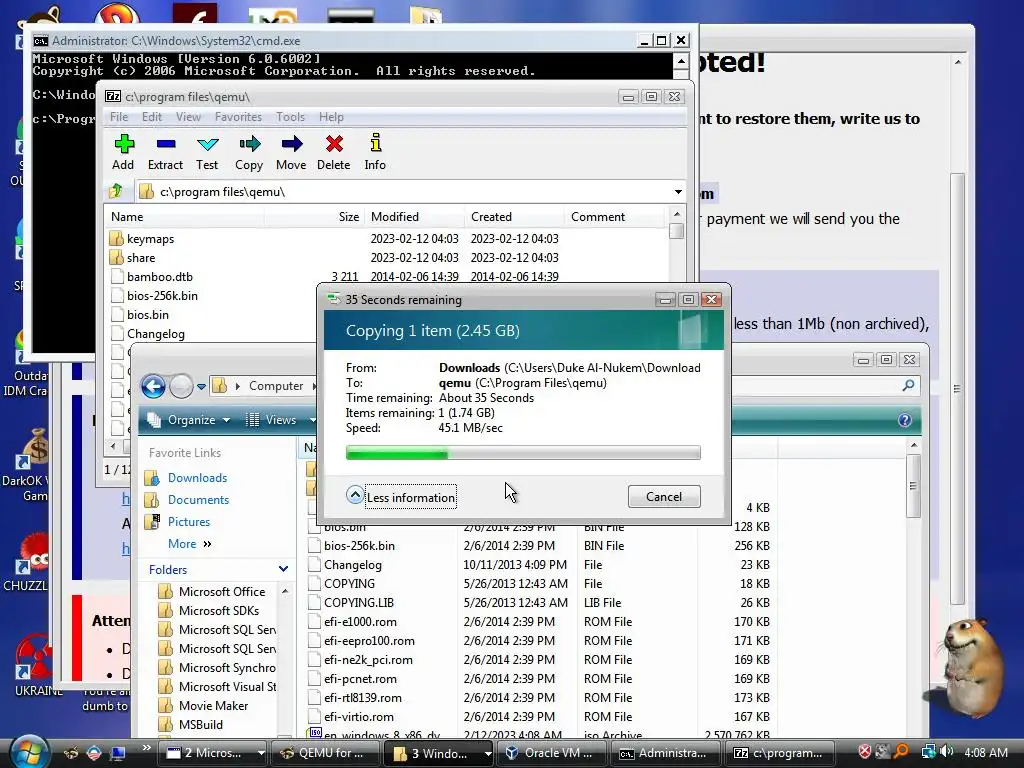1024x768 pixels.
Task: Click the 4:08 AM taskbar clock
Action: click(x=985, y=752)
